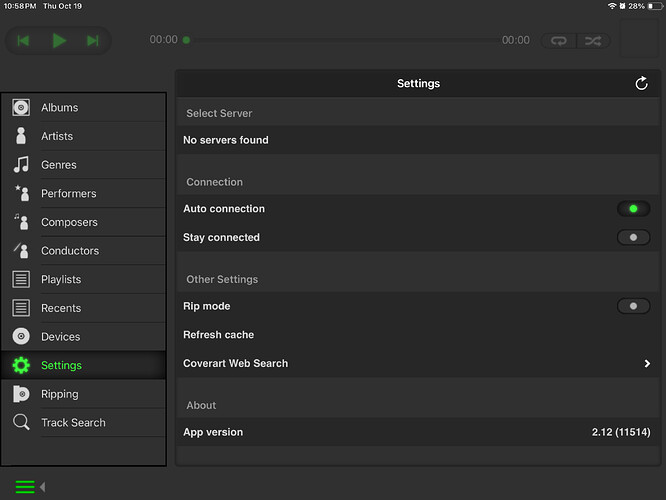
Task: Open Track Search magnifier
Action: pyautogui.click(x=21, y=423)
